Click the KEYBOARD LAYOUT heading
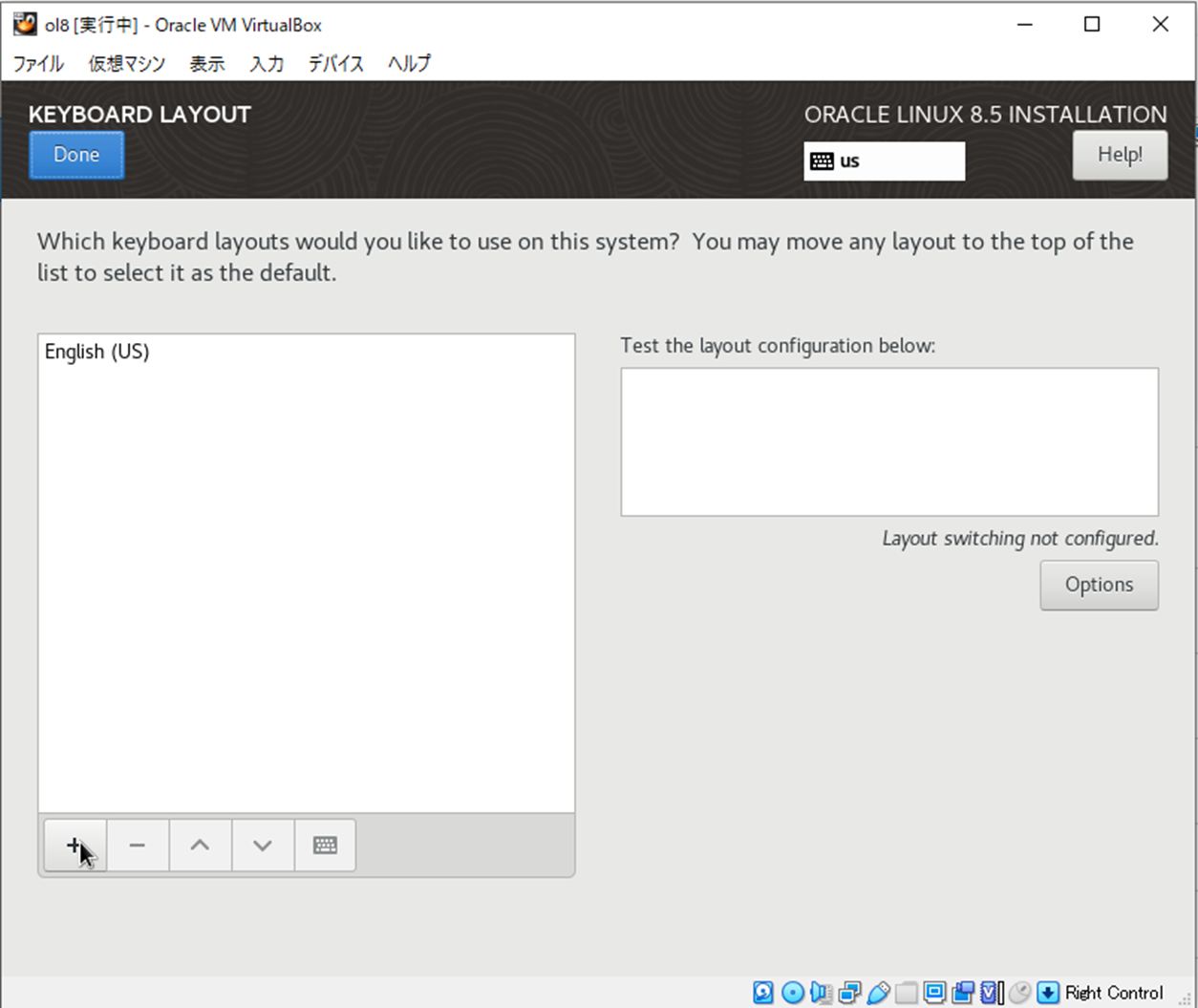Screen dimensions: 1198x1008 (x=139, y=114)
